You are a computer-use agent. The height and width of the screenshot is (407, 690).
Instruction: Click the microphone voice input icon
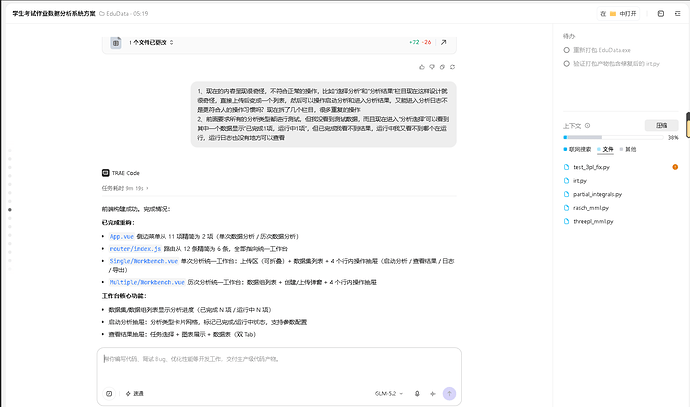417,393
